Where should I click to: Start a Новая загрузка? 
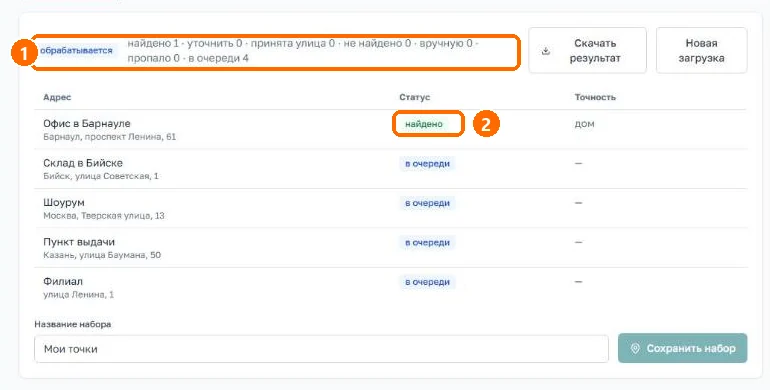tap(701, 51)
